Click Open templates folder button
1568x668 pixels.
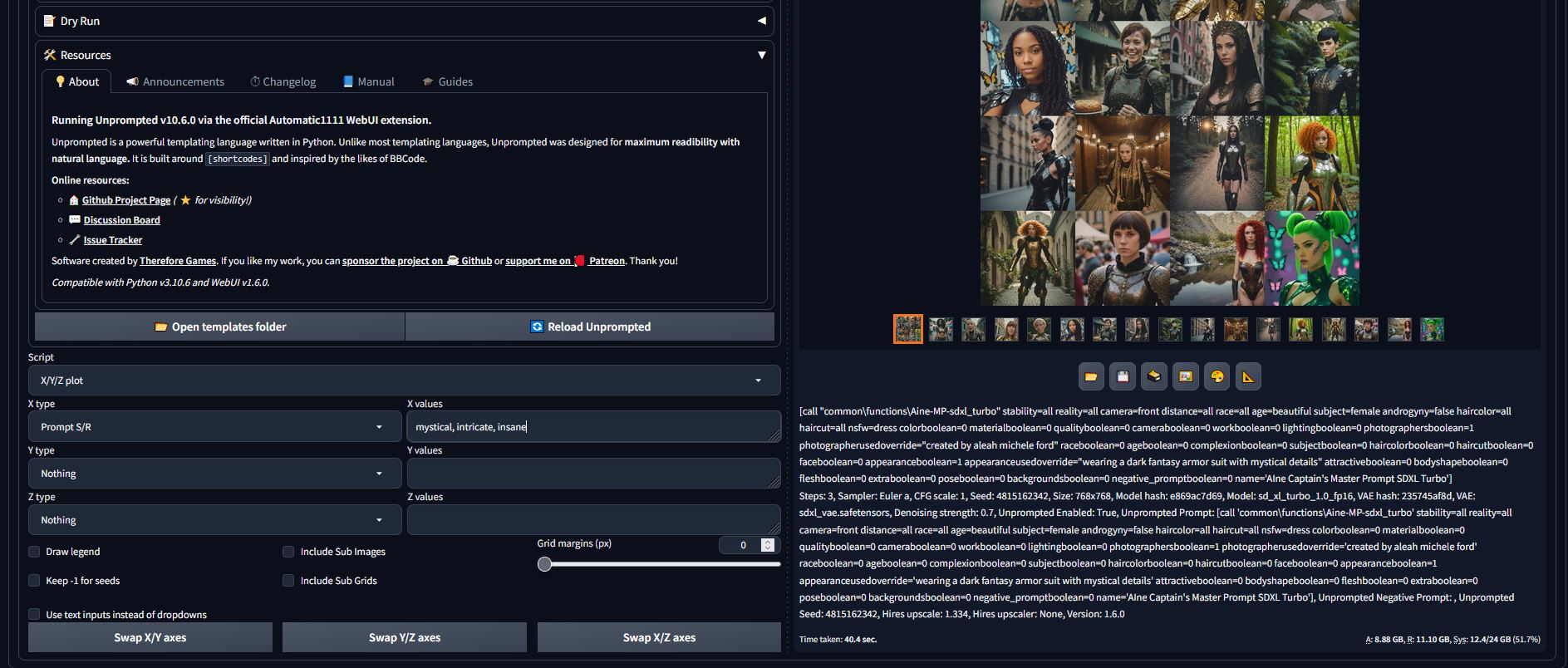click(x=220, y=327)
